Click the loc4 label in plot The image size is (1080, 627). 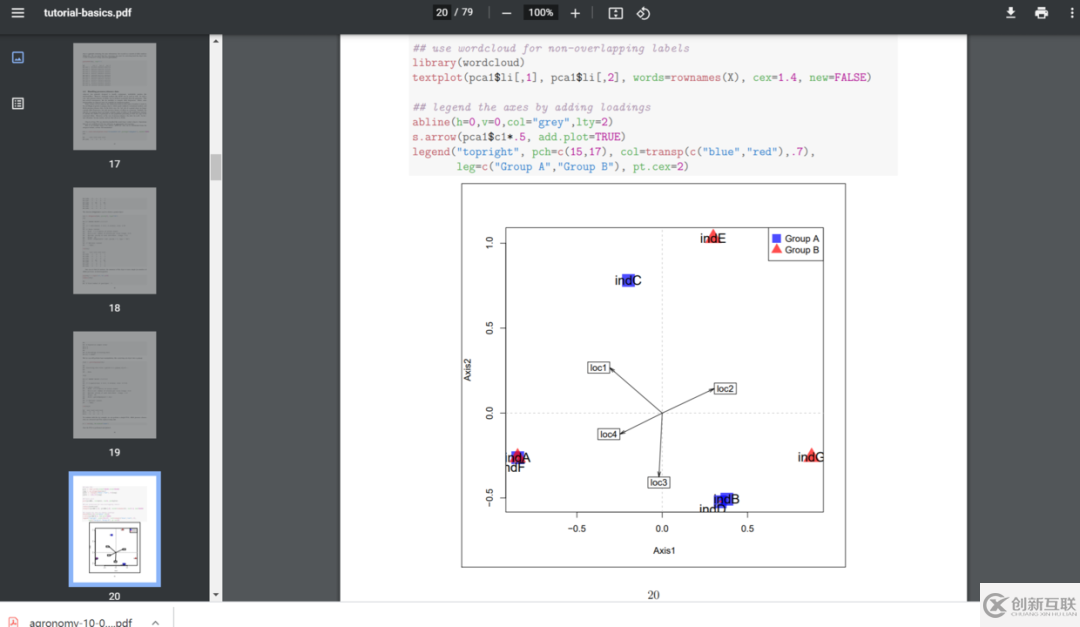pos(608,434)
